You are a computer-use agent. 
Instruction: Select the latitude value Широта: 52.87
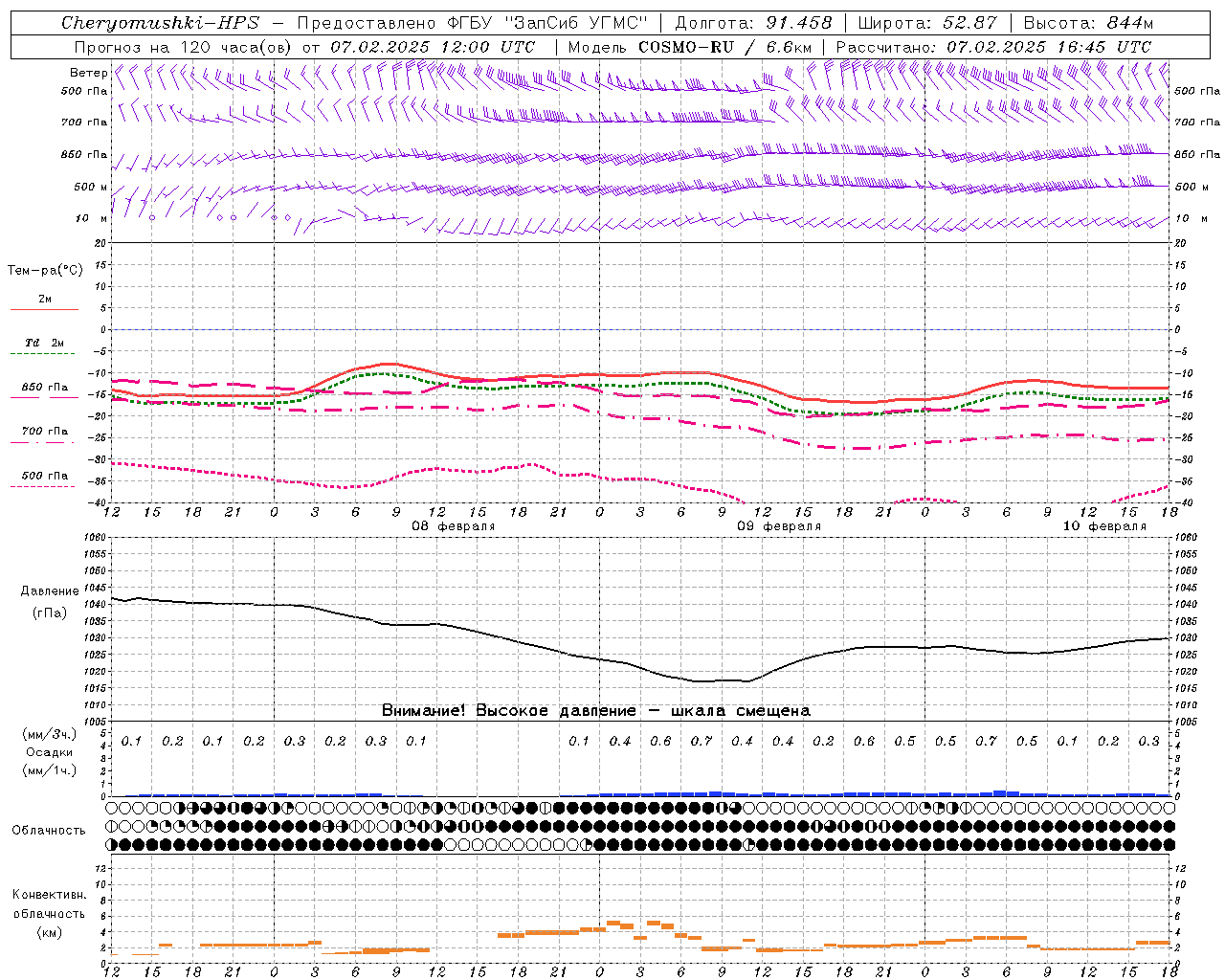tap(927, 23)
